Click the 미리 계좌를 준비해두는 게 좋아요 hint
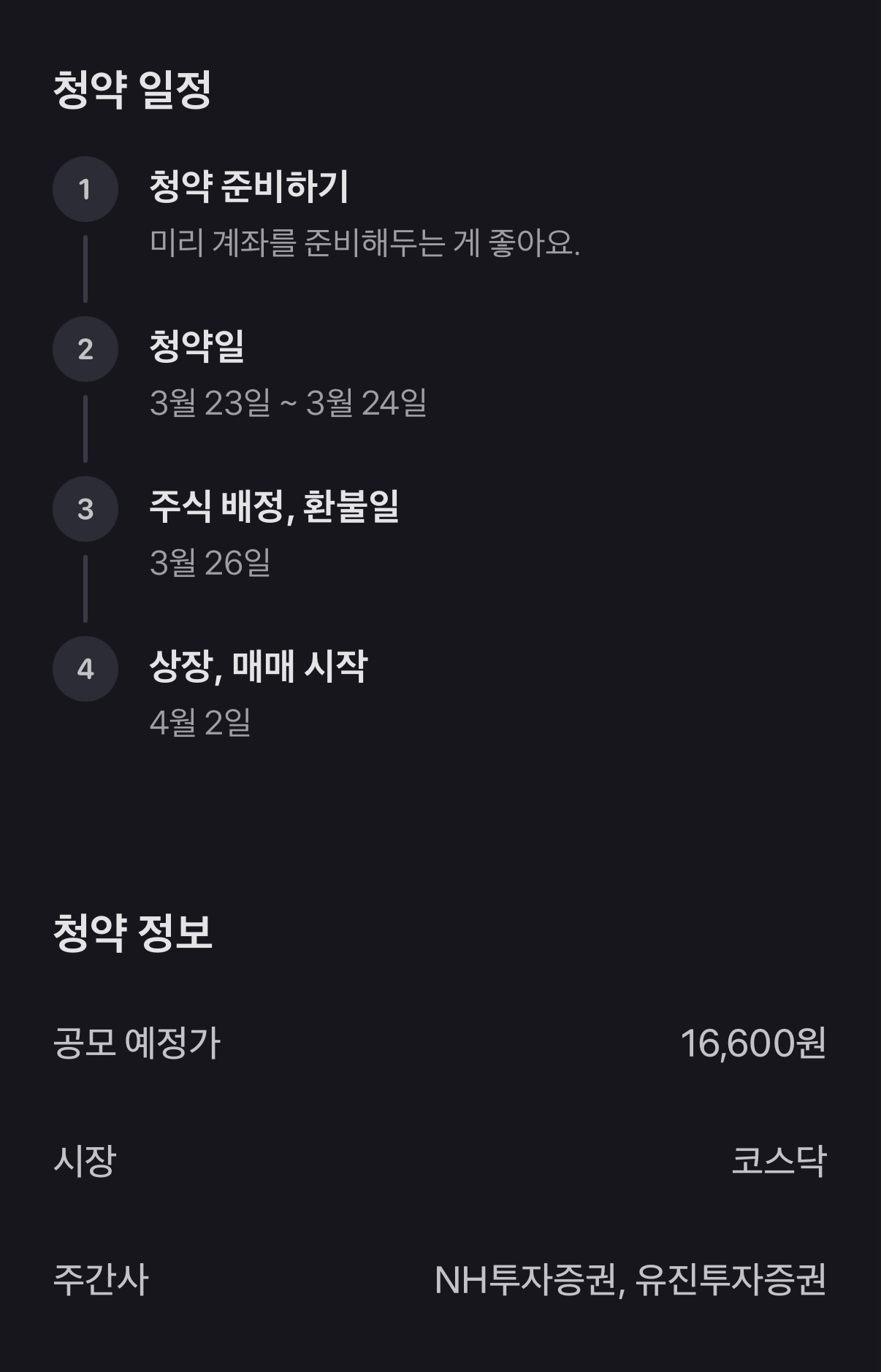This screenshot has height=1372, width=881. (365, 242)
